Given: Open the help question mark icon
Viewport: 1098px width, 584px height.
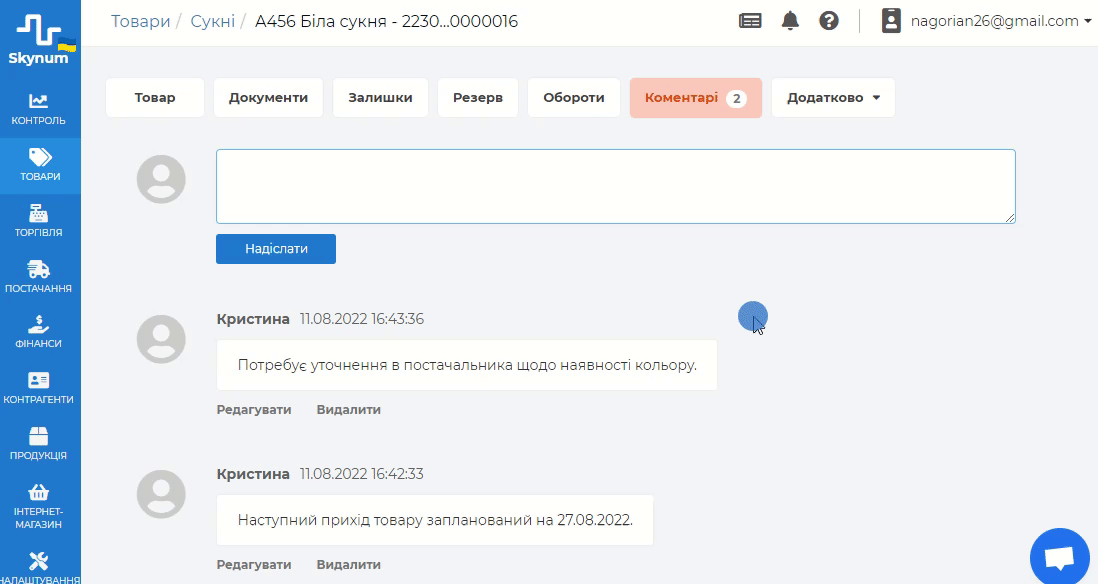Looking at the screenshot, I should (829, 21).
